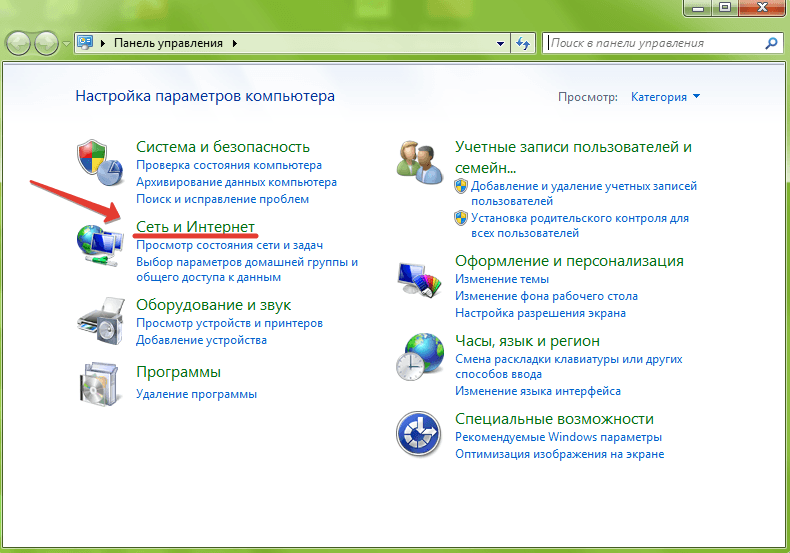This screenshot has height=553, width=790.
Task: Open the Clock, Language and Region globe icon
Action: 420,357
